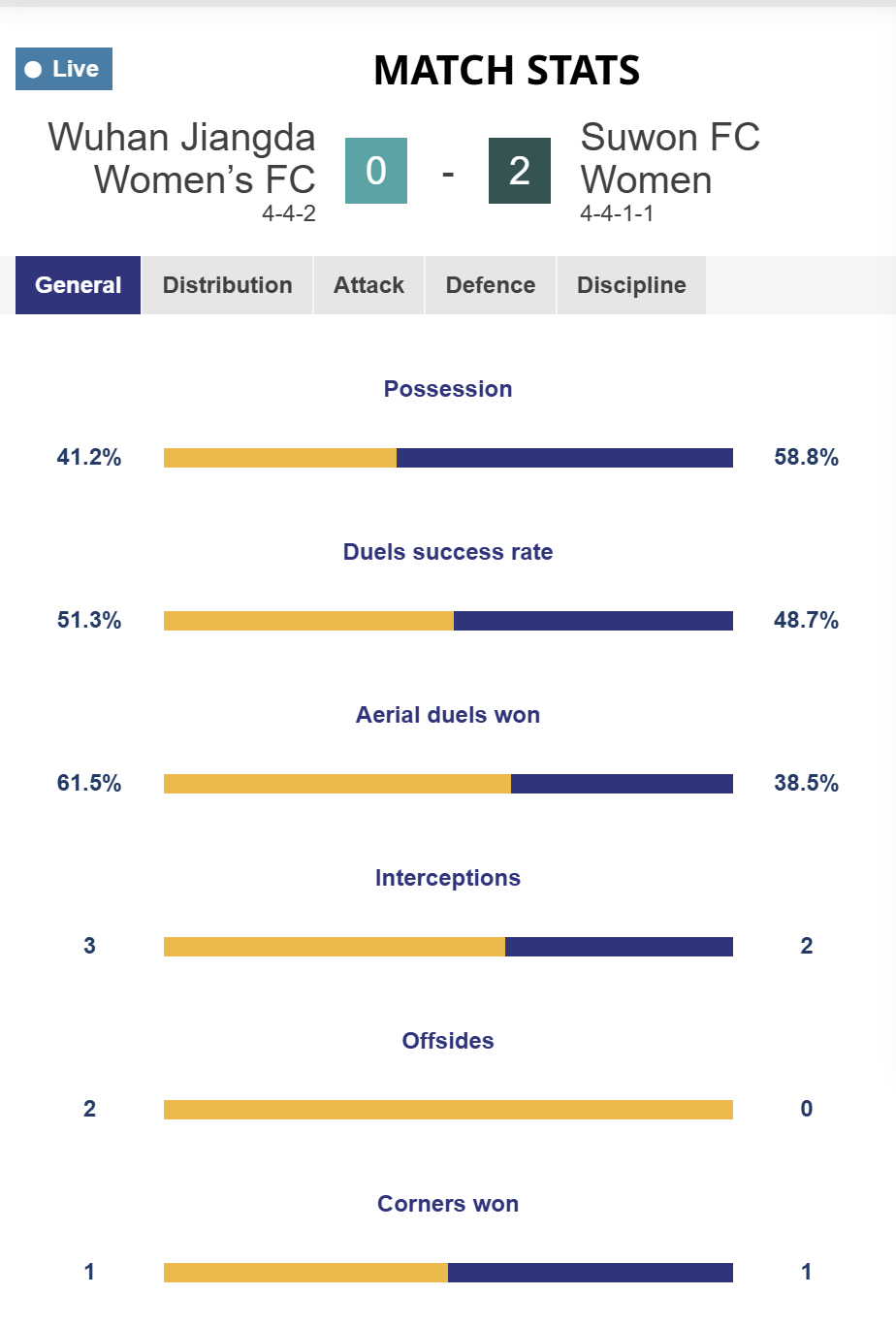The image size is (896, 1328).
Task: Open the Distribution tab
Action: (x=227, y=285)
